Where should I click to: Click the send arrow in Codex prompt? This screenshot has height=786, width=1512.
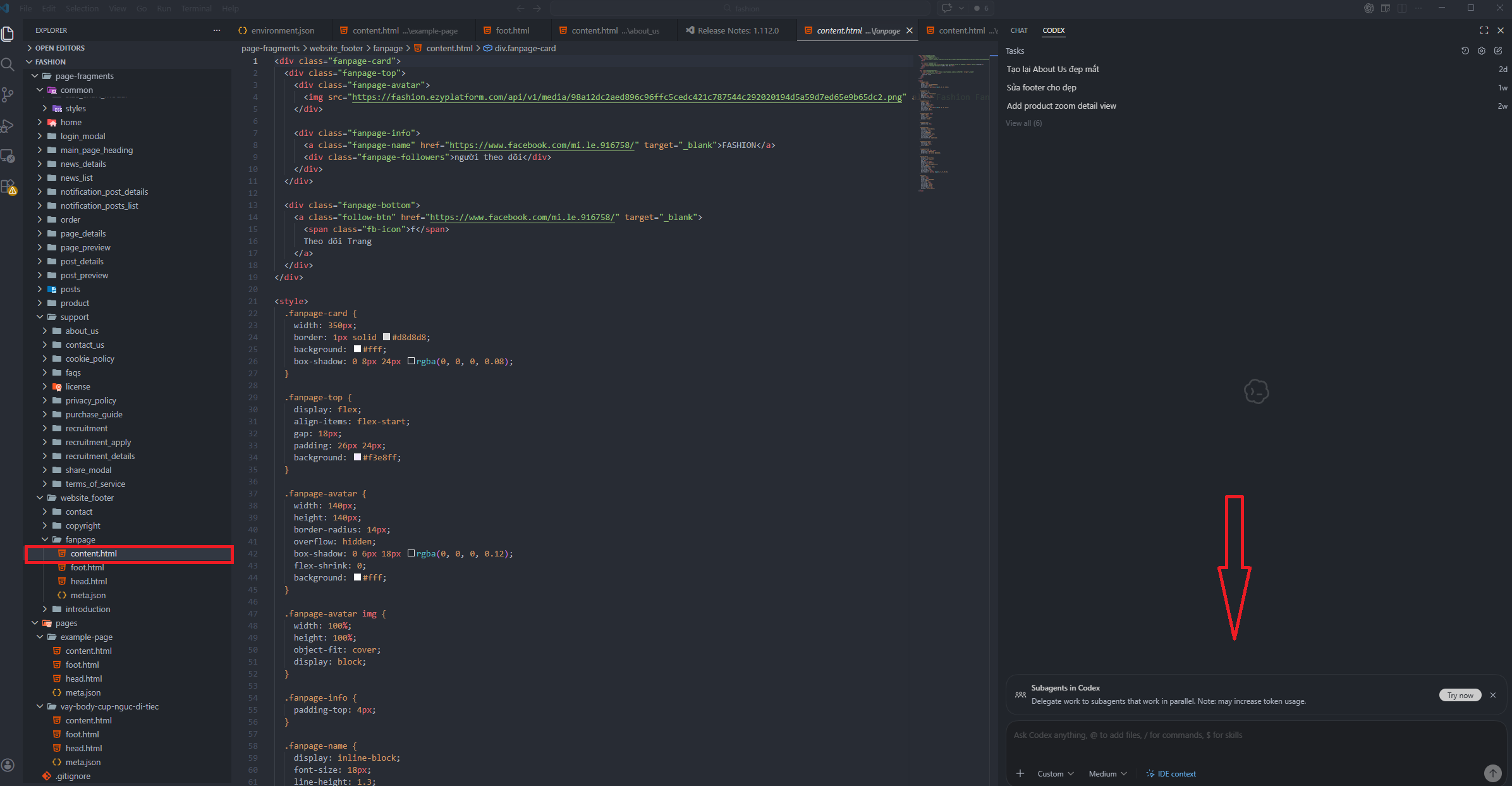pyautogui.click(x=1492, y=773)
